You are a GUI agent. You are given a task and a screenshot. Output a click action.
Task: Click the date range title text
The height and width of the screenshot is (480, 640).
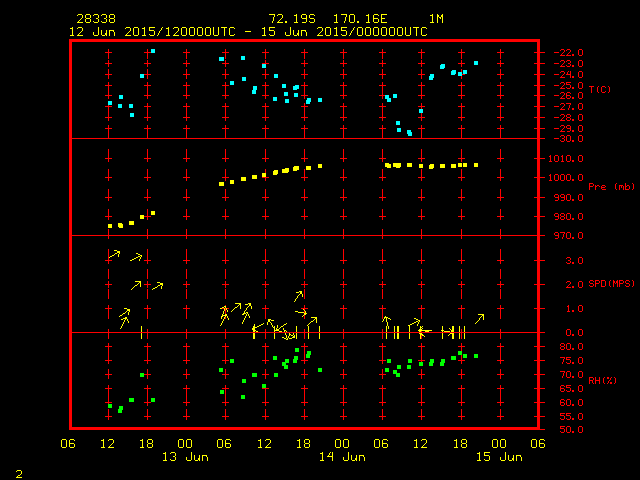click(x=248, y=32)
